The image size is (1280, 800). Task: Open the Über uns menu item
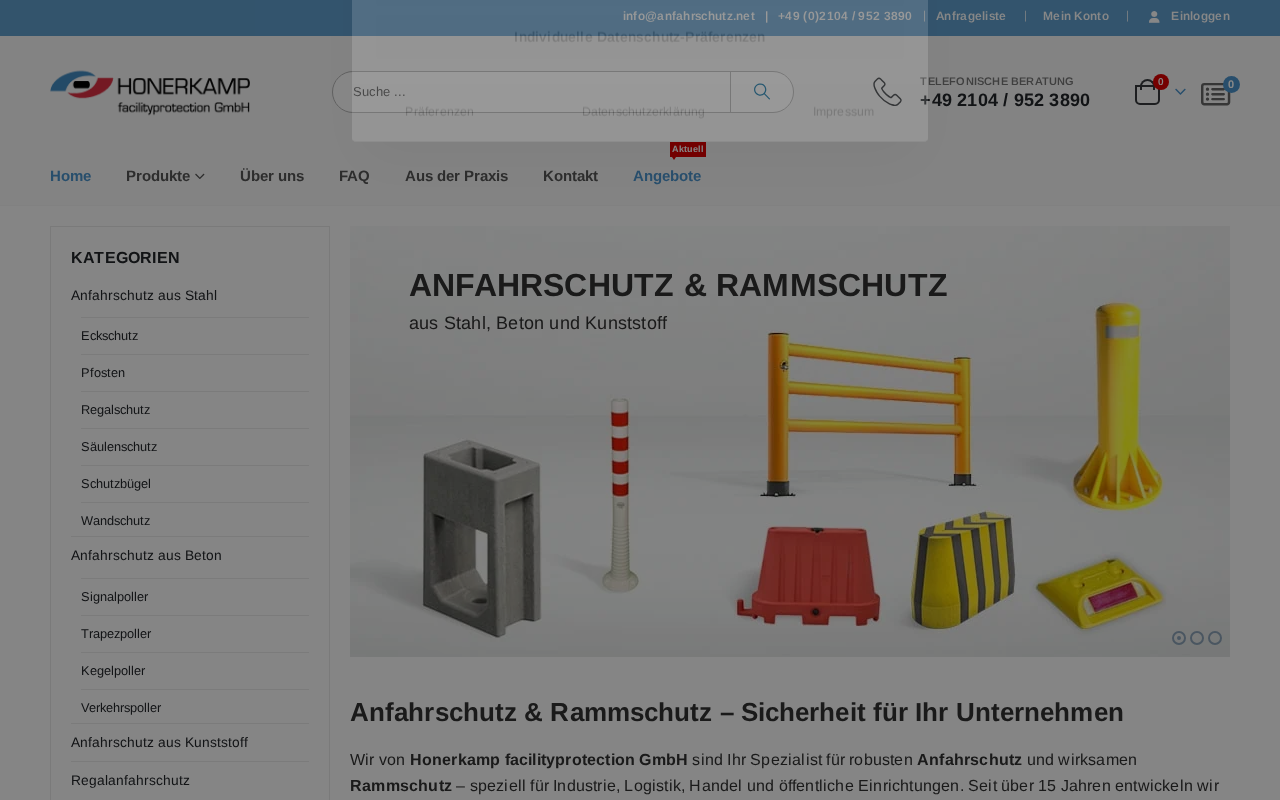(x=272, y=176)
